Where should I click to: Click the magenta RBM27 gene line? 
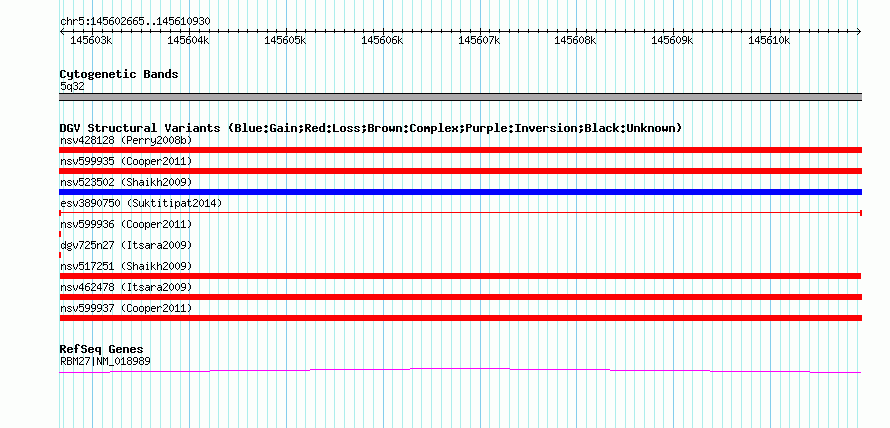(460, 371)
